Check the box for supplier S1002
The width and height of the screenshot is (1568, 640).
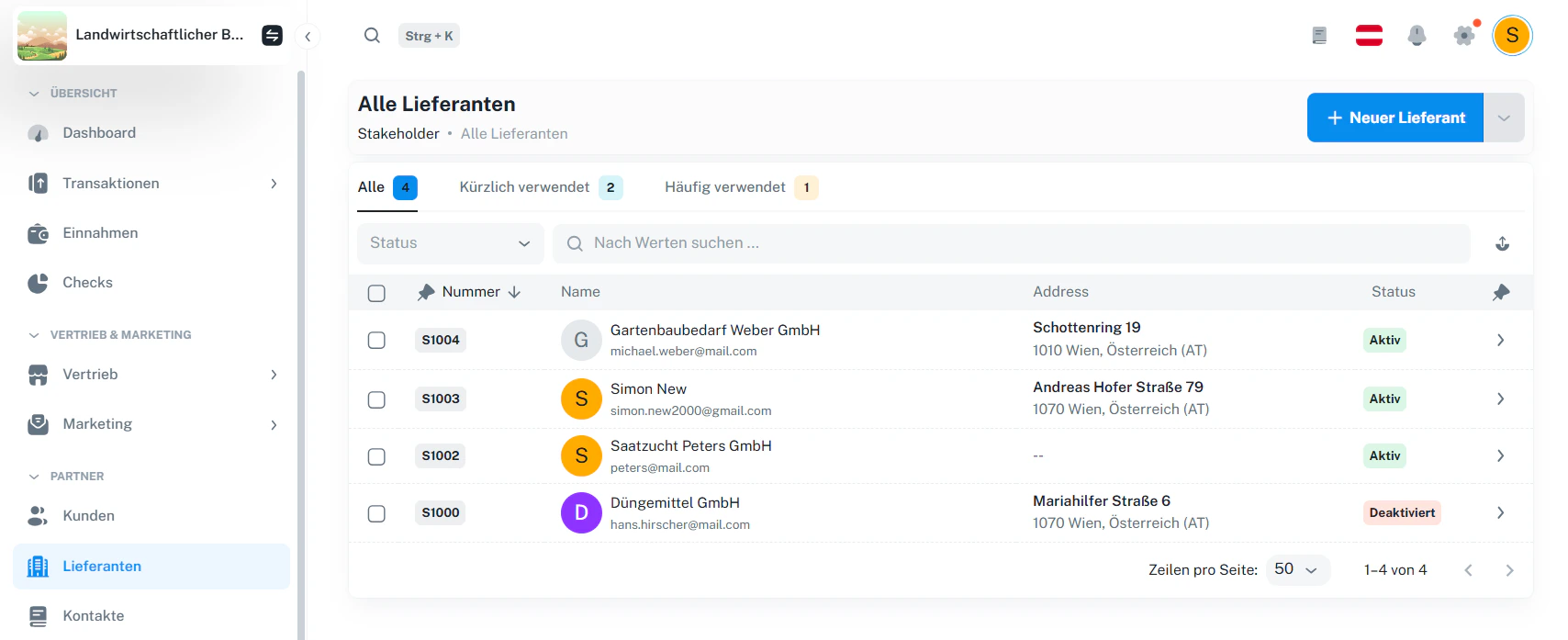376,456
